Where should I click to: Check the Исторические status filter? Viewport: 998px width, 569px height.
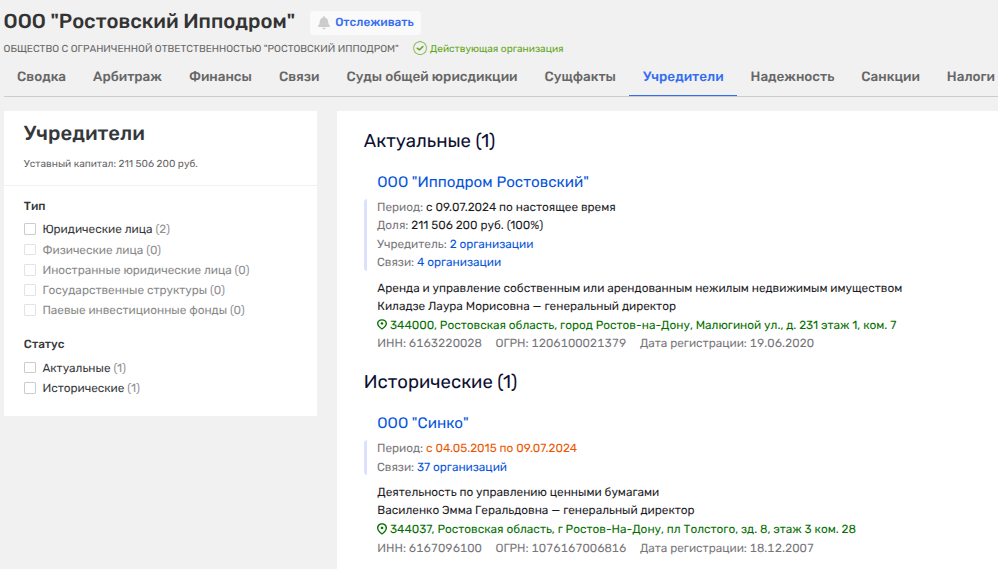click(x=30, y=388)
